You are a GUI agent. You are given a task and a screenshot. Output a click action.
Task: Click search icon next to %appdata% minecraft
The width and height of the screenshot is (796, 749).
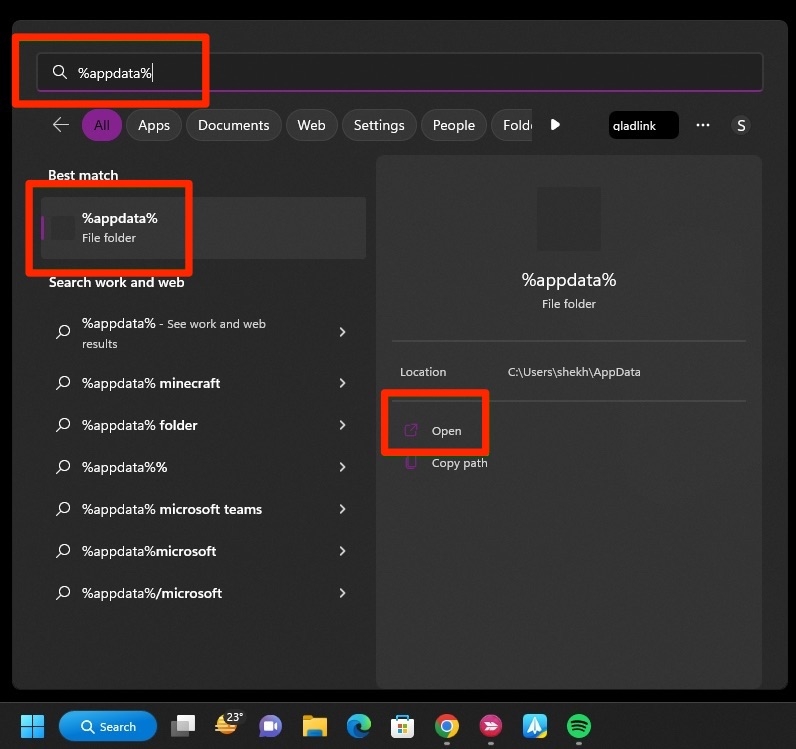click(63, 382)
